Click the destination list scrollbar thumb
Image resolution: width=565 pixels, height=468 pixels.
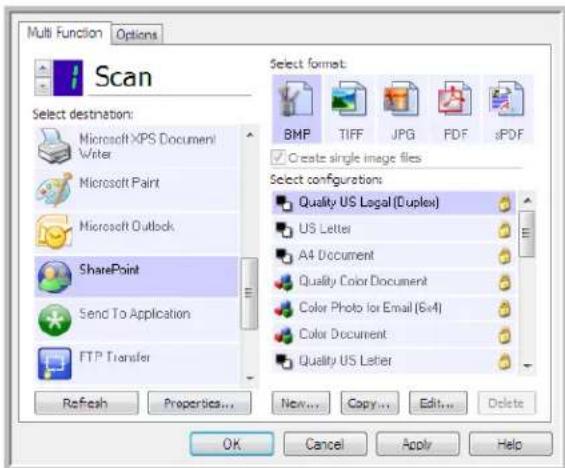coord(249,293)
